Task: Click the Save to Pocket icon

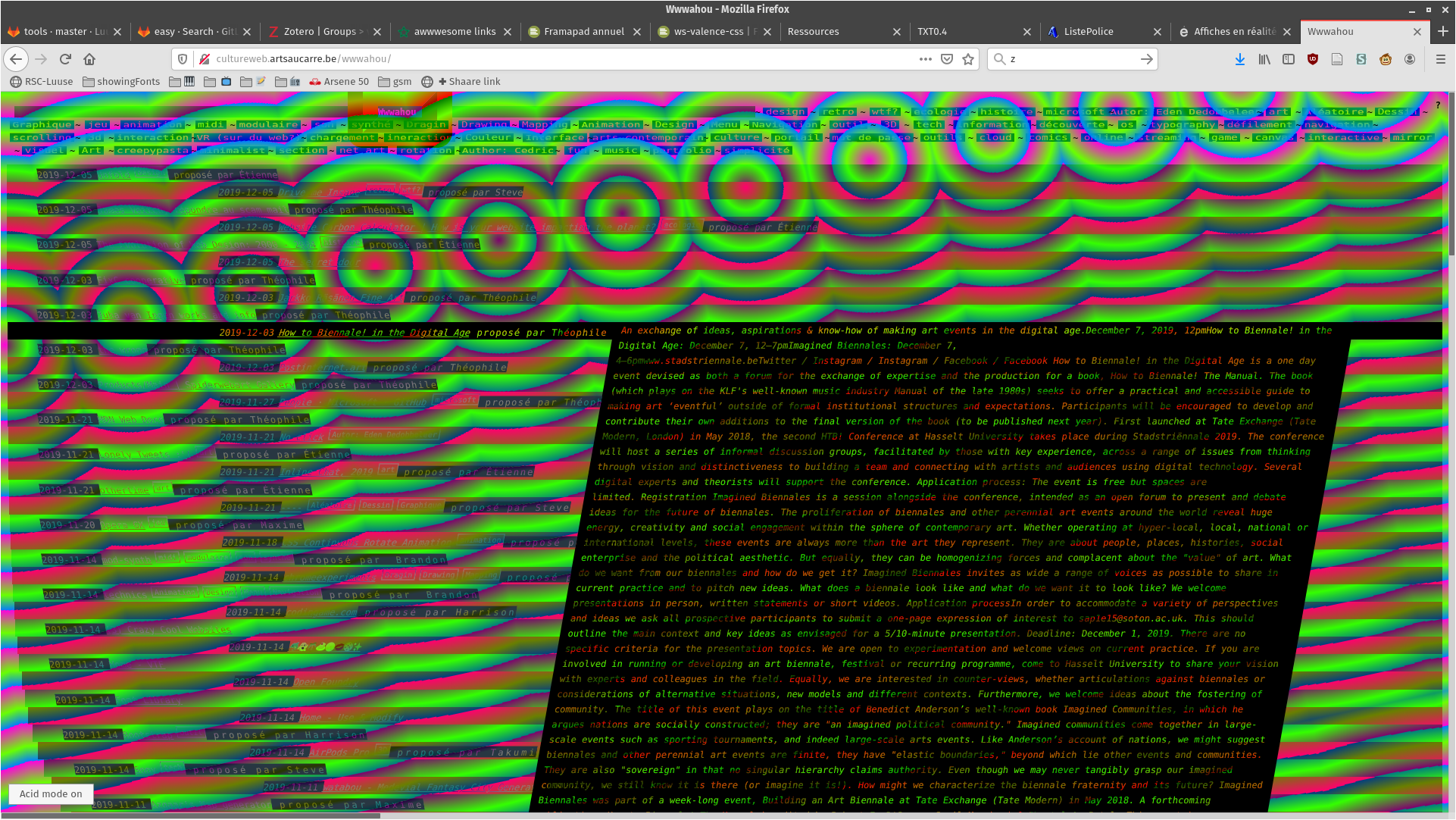Action: tap(947, 59)
